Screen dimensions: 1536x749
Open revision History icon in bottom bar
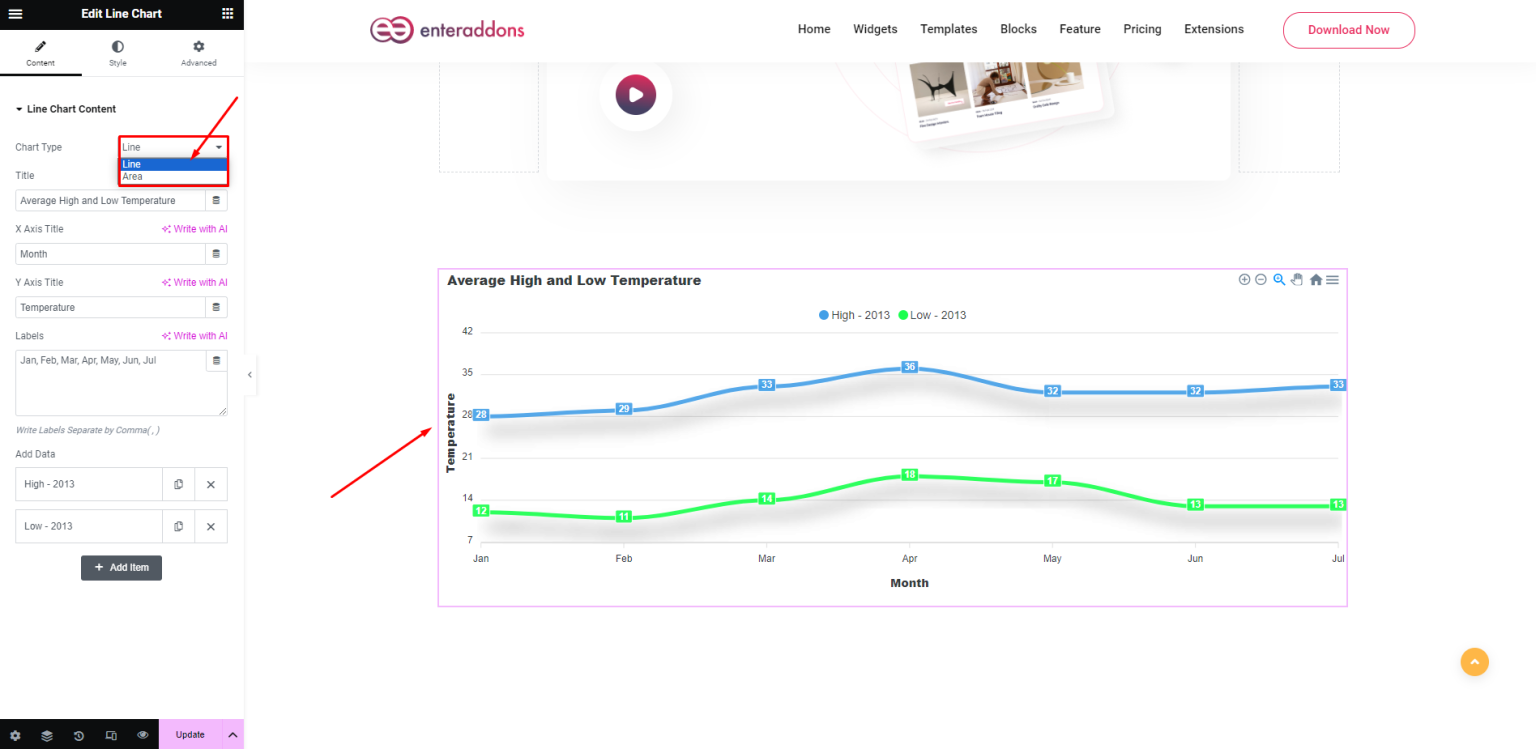(79, 734)
